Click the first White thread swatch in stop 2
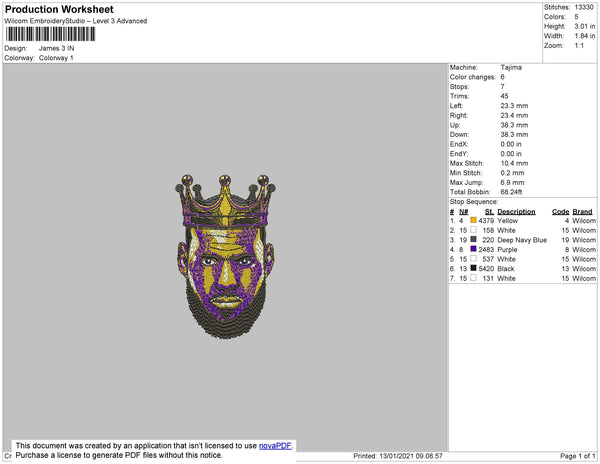Image resolution: width=600 pixels, height=464 pixels. [x=474, y=231]
